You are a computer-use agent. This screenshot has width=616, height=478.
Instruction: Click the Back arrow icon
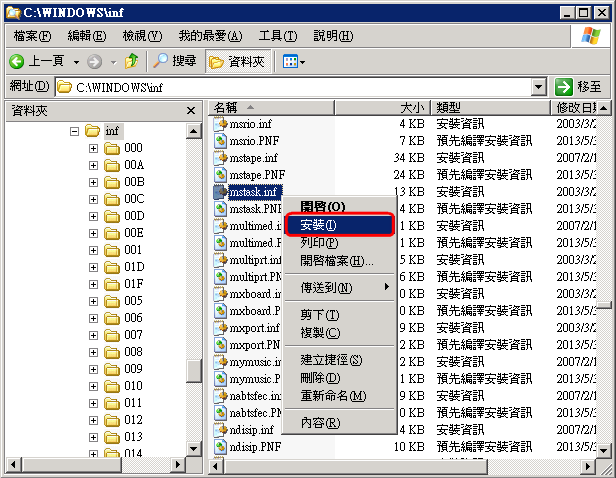click(x=17, y=62)
